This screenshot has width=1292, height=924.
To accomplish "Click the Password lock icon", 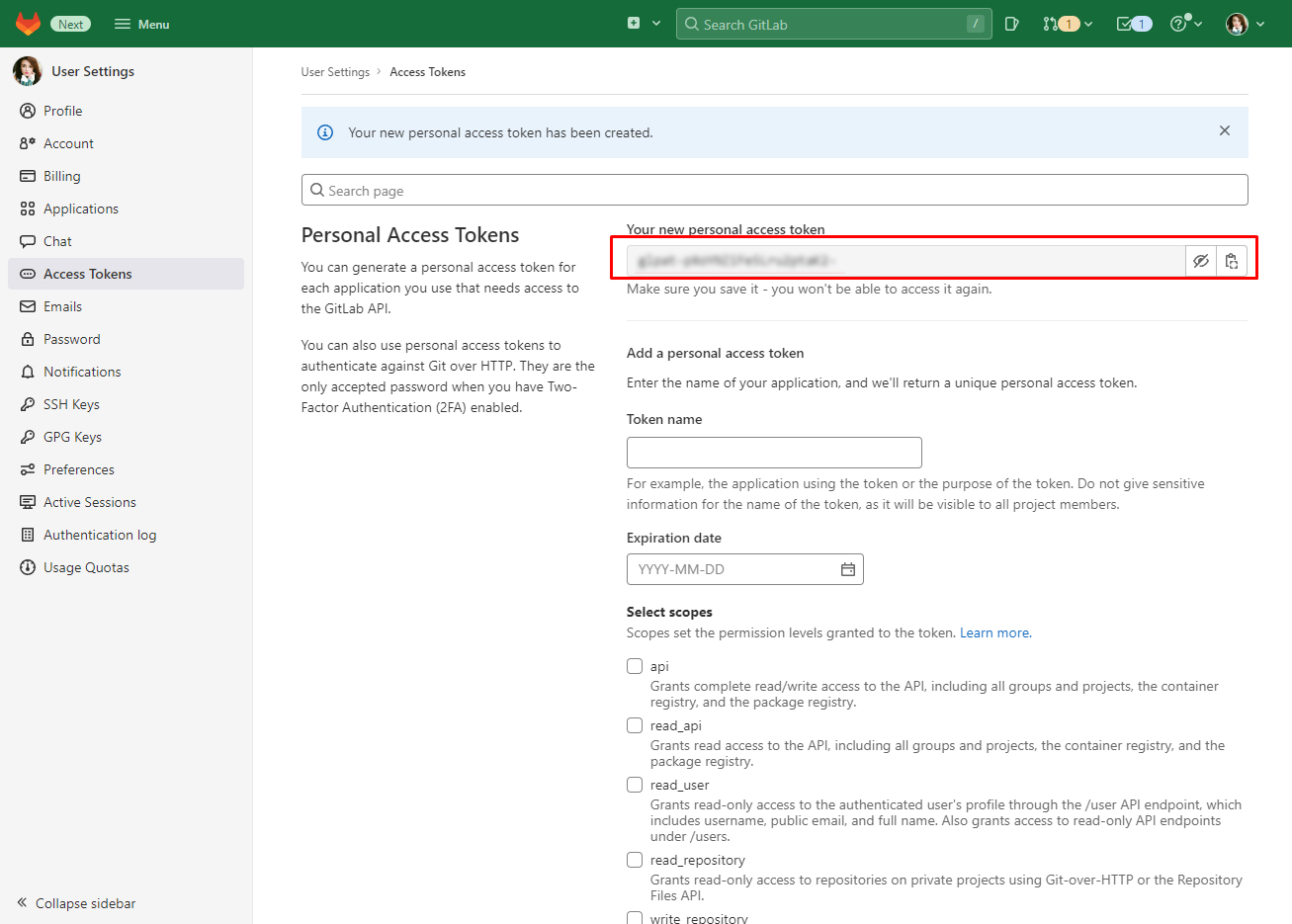I will [28, 339].
